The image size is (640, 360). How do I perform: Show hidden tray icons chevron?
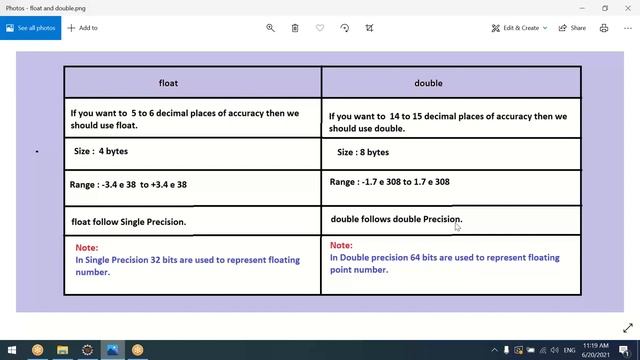click(494, 350)
